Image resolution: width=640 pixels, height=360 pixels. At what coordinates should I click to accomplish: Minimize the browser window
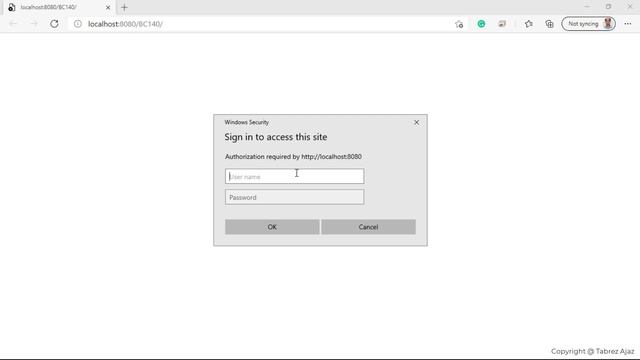[x=587, y=7]
